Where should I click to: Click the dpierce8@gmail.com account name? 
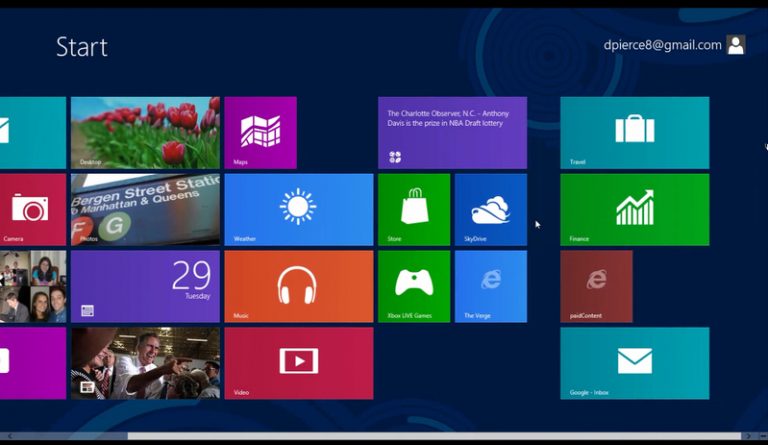(x=662, y=45)
